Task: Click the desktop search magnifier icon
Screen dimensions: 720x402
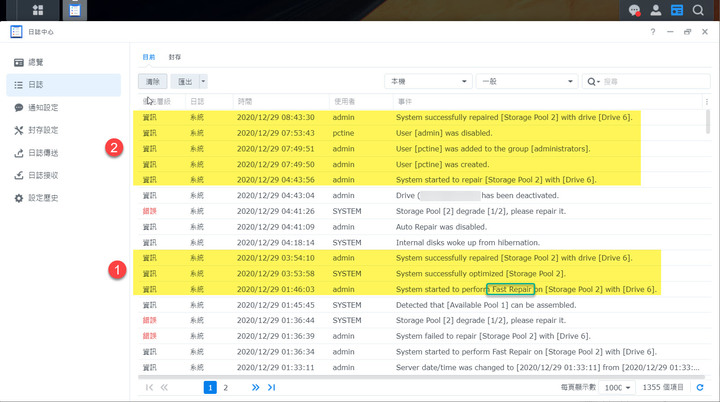Action: [698, 10]
